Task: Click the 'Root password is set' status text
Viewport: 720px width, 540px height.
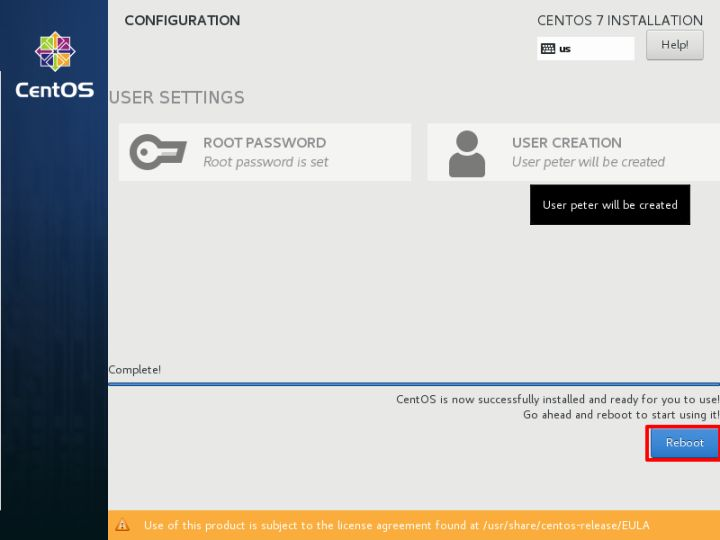Action: tap(265, 162)
